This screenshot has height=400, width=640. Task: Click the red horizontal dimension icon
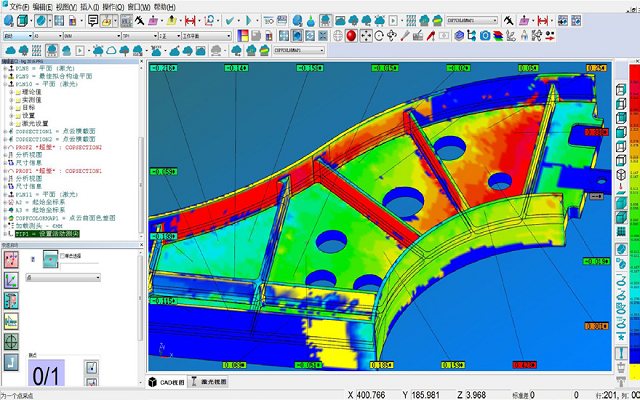pyautogui.click(x=190, y=20)
